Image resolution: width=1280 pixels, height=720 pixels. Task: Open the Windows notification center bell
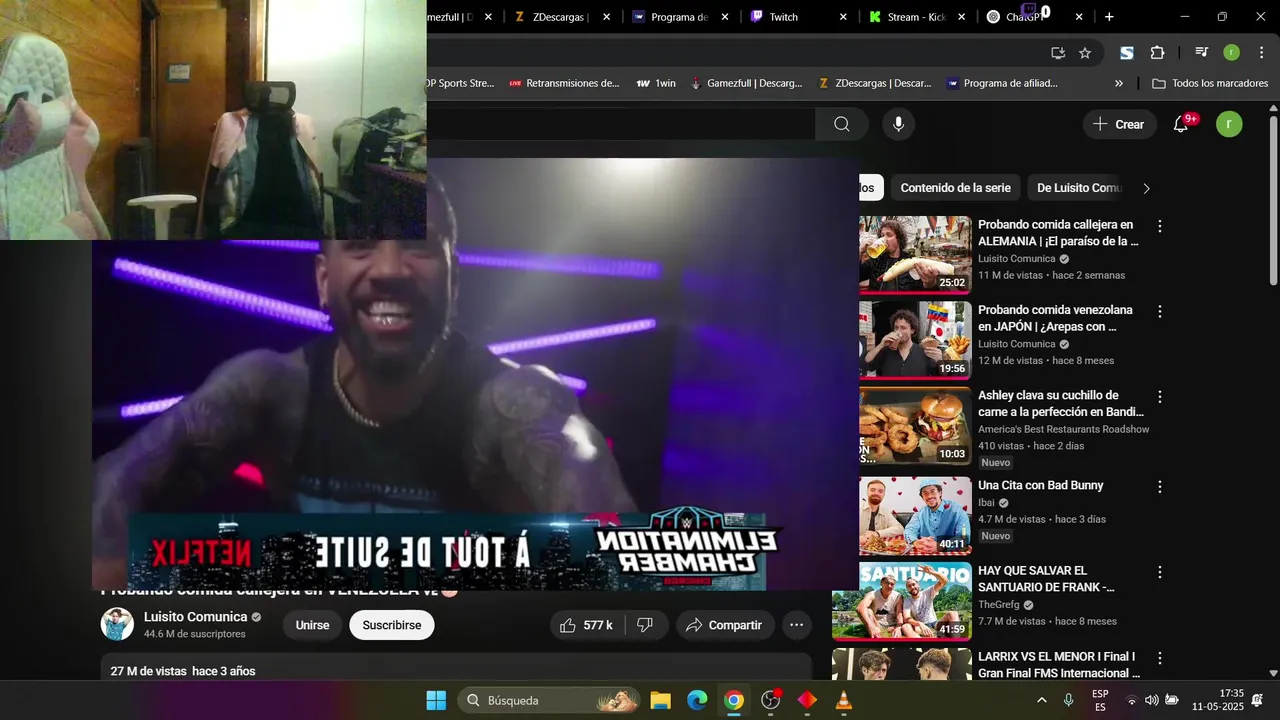coord(1257,700)
